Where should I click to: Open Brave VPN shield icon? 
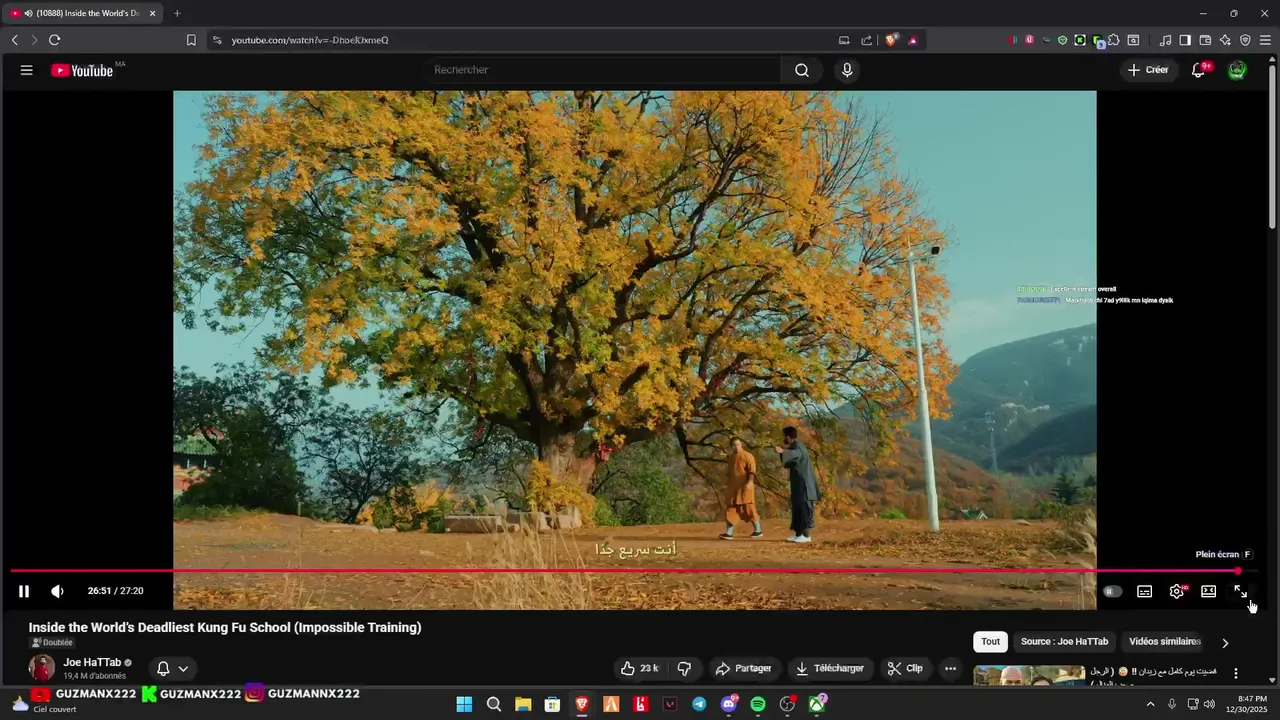pyautogui.click(x=1245, y=40)
